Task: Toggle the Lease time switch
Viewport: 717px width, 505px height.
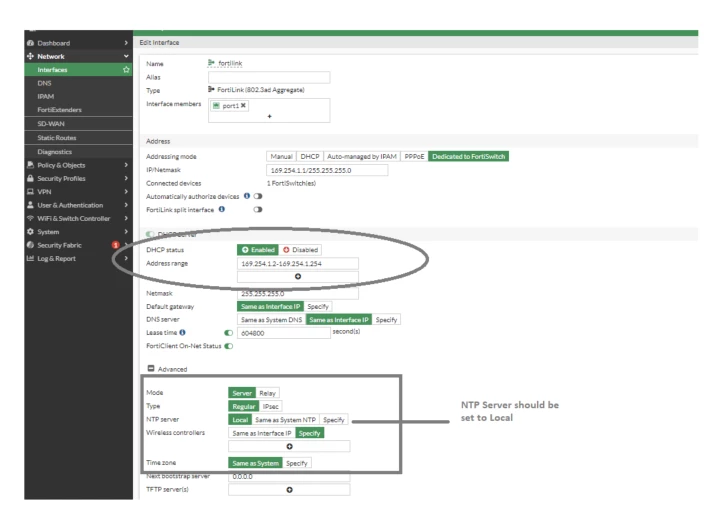Action: [229, 333]
